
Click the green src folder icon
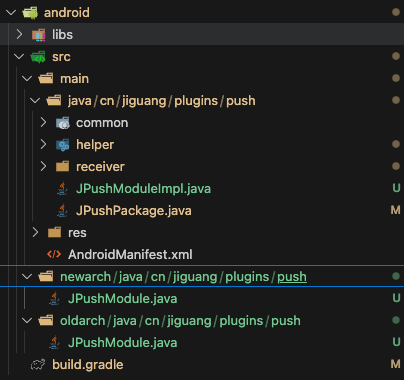coord(38,57)
